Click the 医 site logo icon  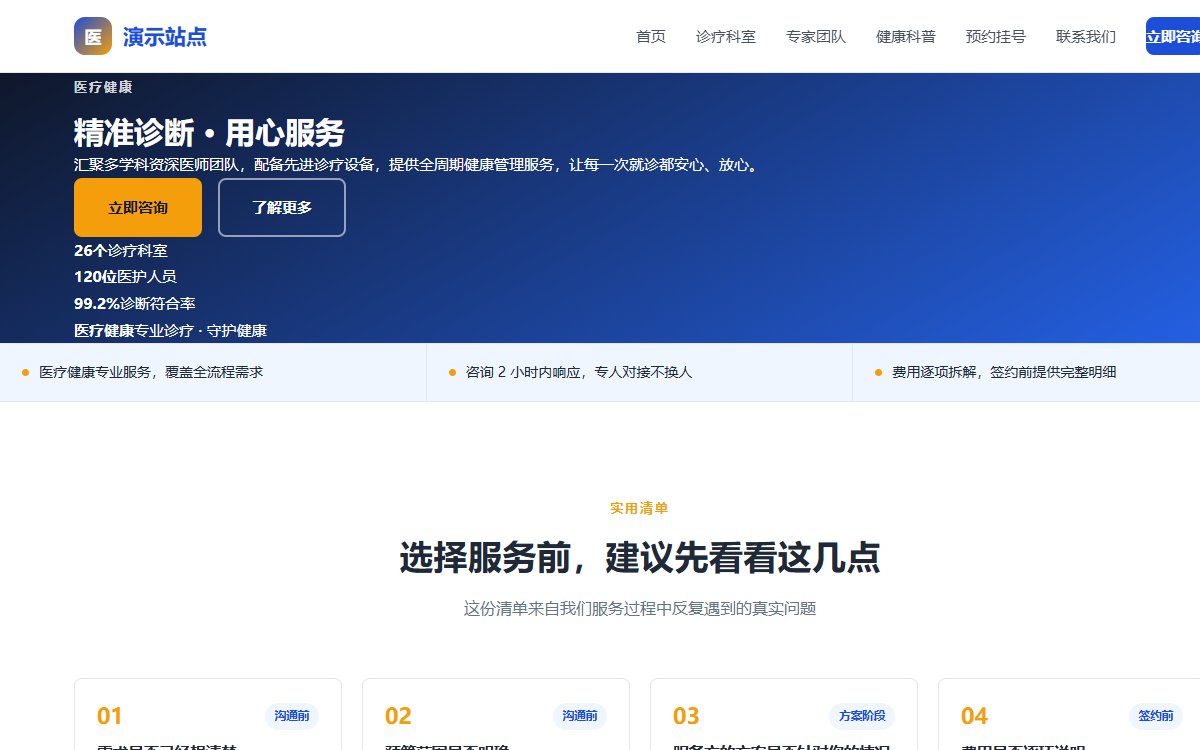pyautogui.click(x=93, y=36)
